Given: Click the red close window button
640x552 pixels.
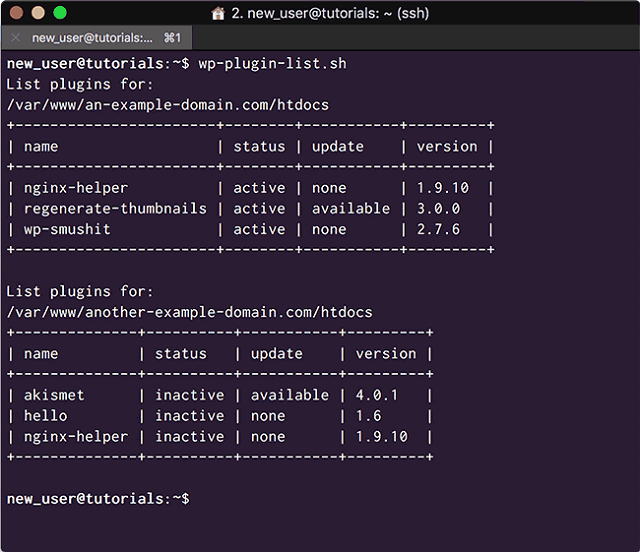Looking at the screenshot, I should [x=16, y=13].
